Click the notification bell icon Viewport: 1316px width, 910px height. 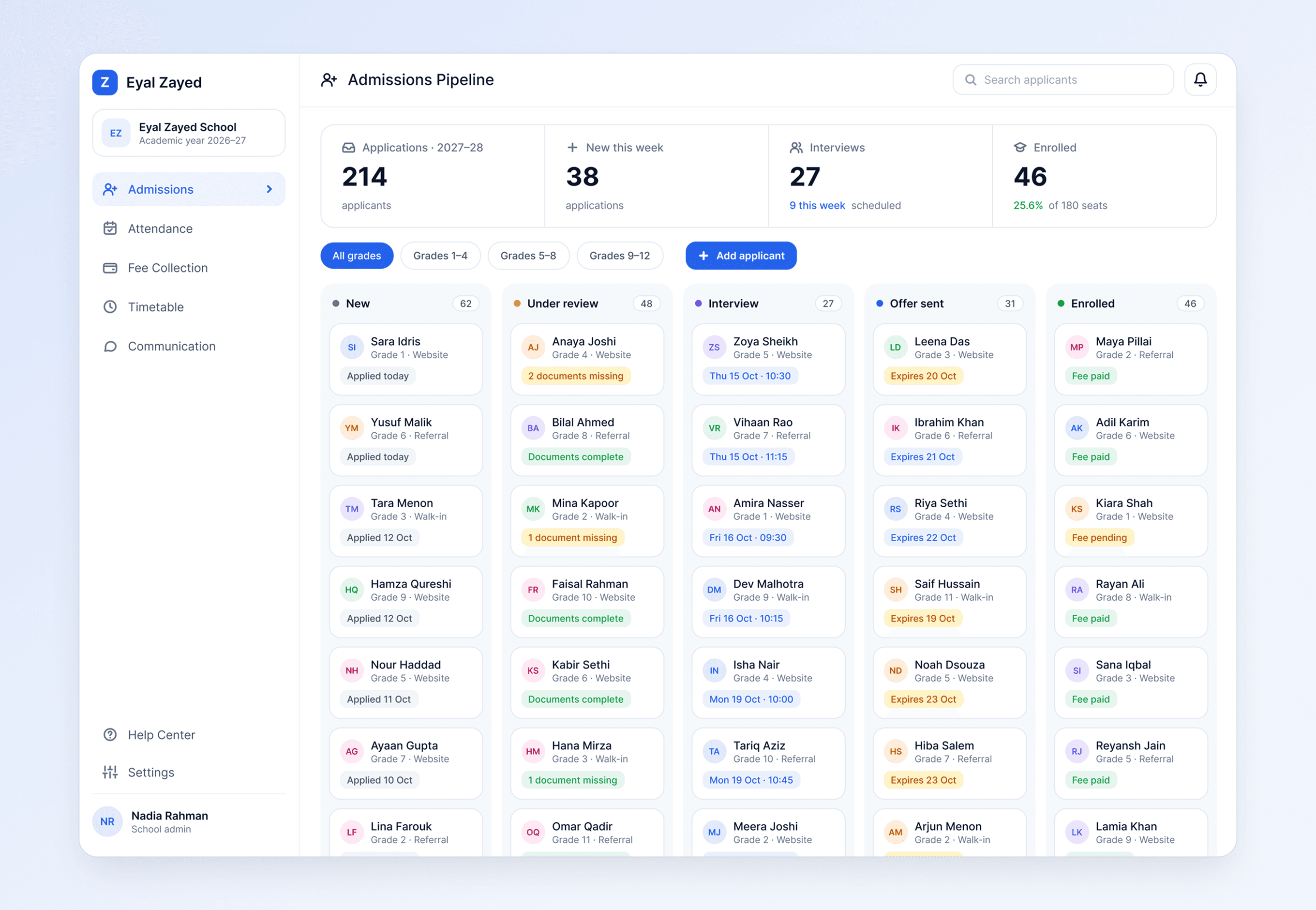coord(1200,80)
